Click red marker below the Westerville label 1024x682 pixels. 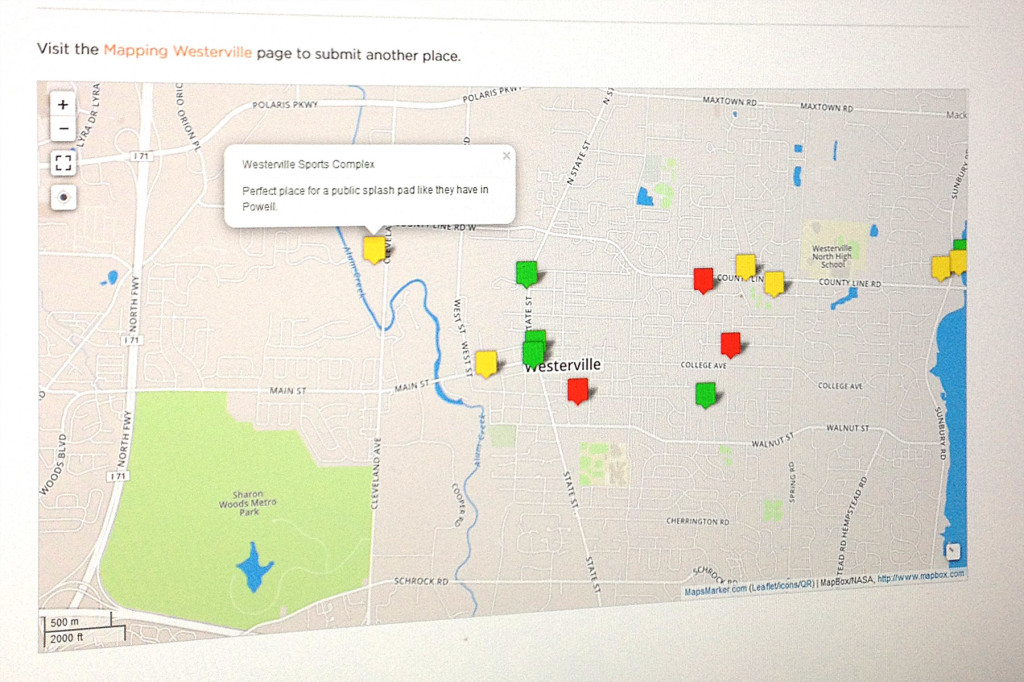coord(577,390)
